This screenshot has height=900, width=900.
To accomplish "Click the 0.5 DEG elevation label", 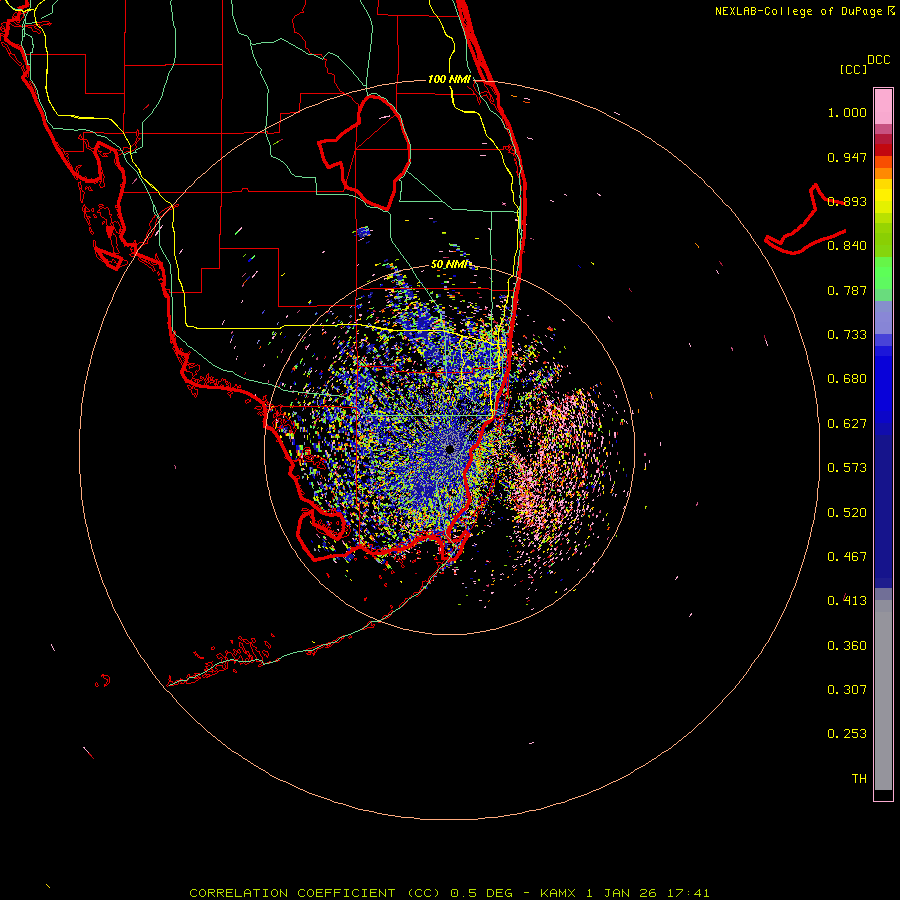I will [x=481, y=893].
